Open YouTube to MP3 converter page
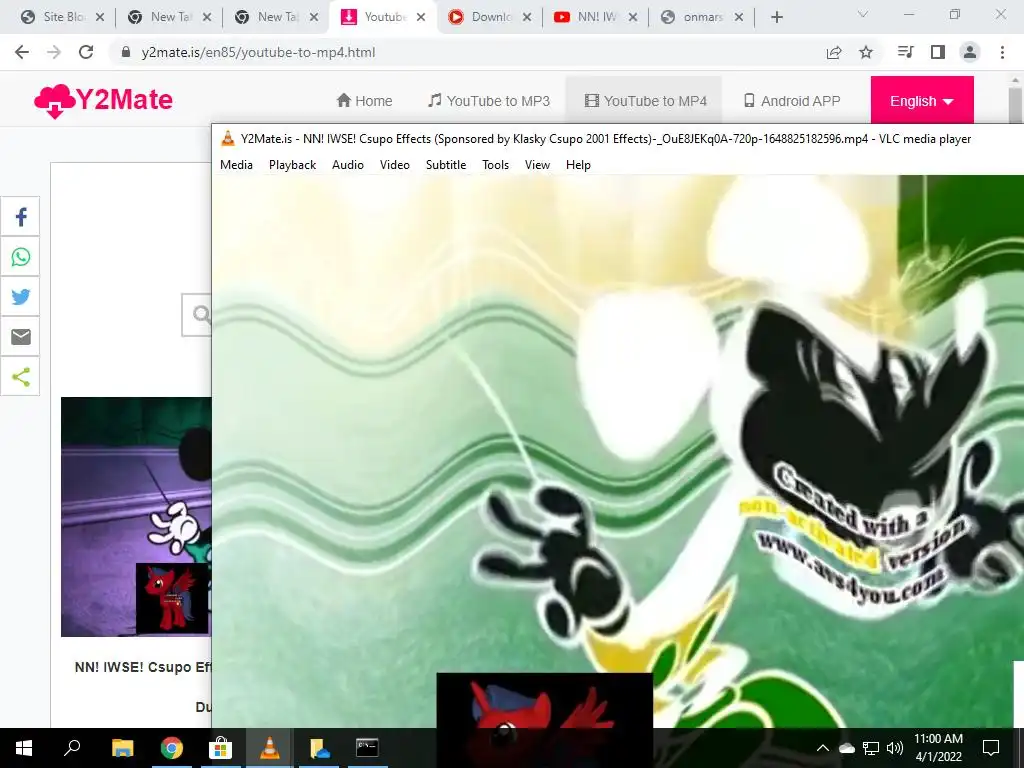The height and width of the screenshot is (768, 1024). 488,101
